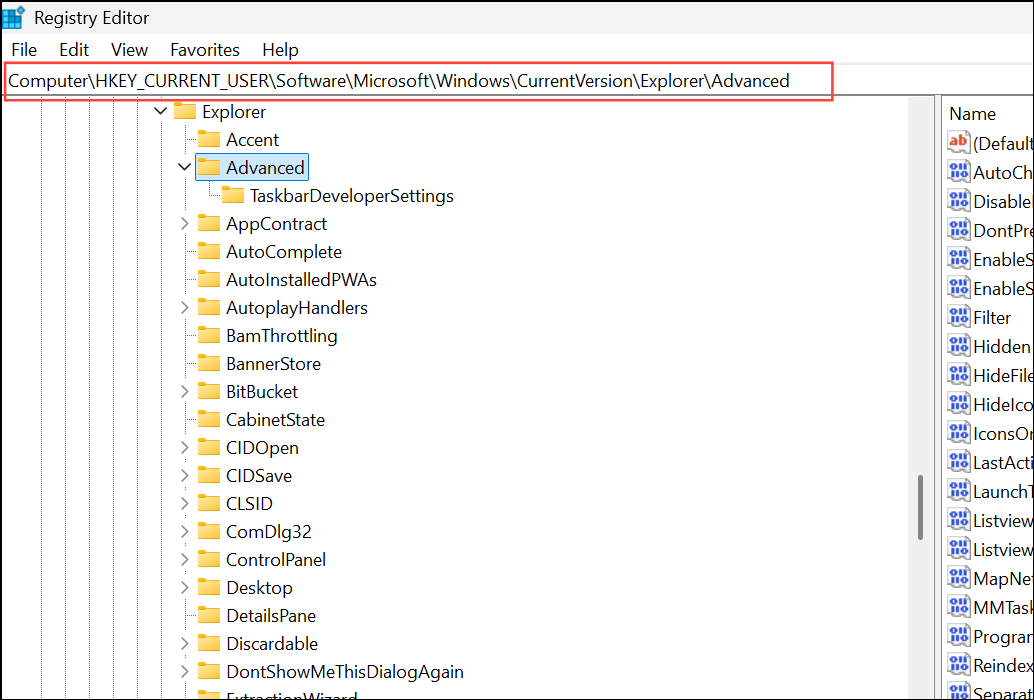Expand the CIDOpen key
This screenshot has width=1034, height=700.
185,448
